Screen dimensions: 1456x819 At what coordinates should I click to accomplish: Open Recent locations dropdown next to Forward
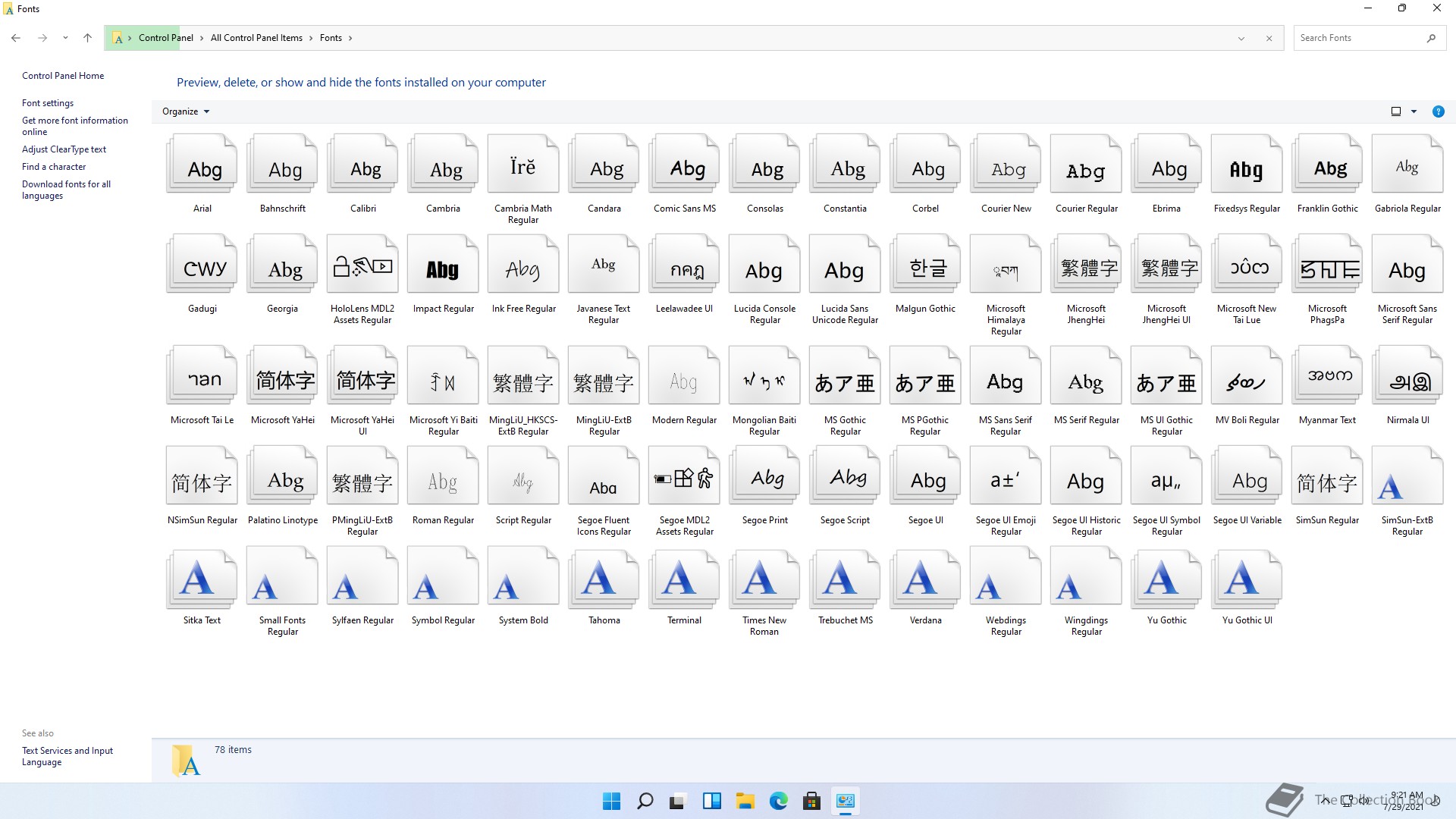65,38
